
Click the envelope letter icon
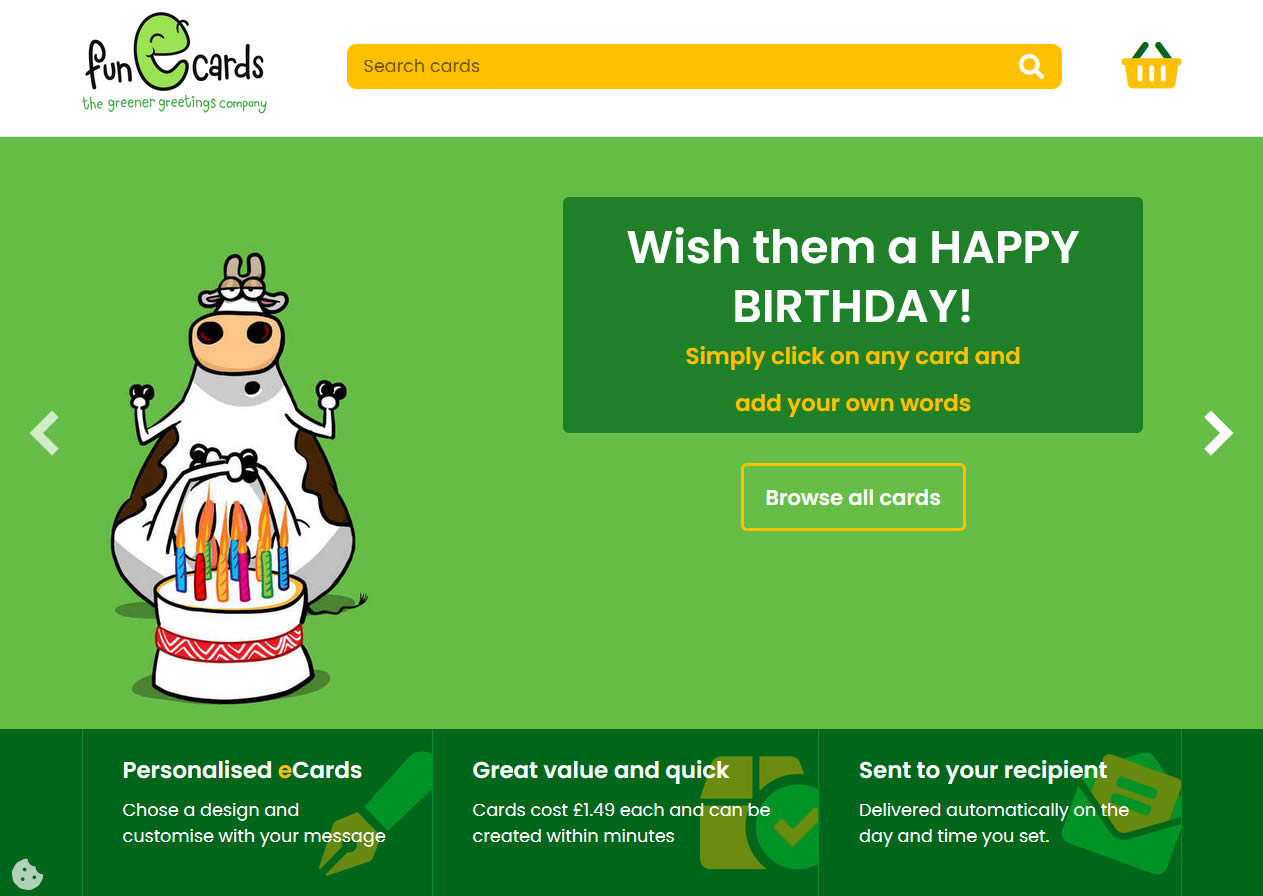click(1122, 813)
